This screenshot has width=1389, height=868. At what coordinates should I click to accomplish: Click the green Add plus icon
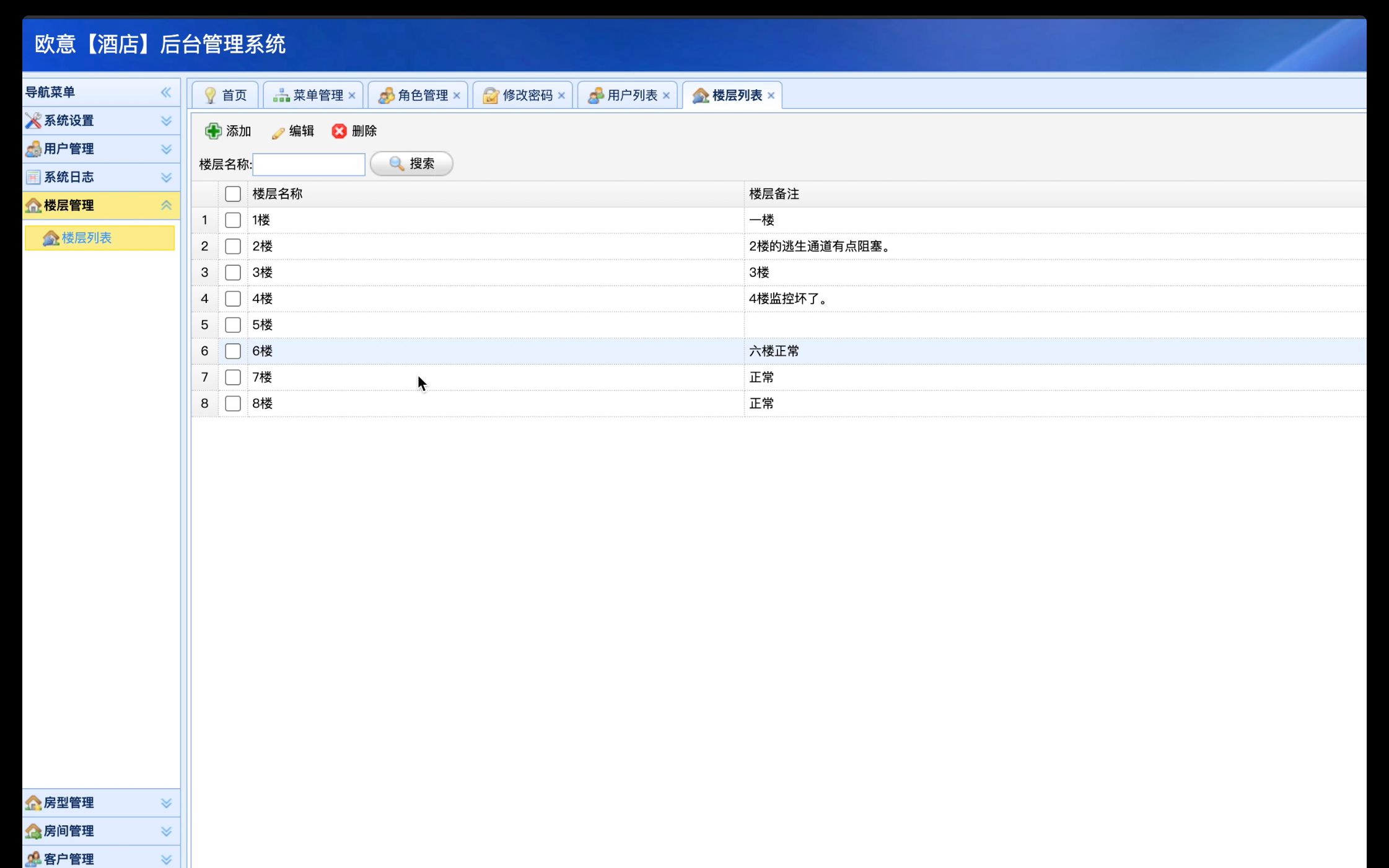click(213, 131)
